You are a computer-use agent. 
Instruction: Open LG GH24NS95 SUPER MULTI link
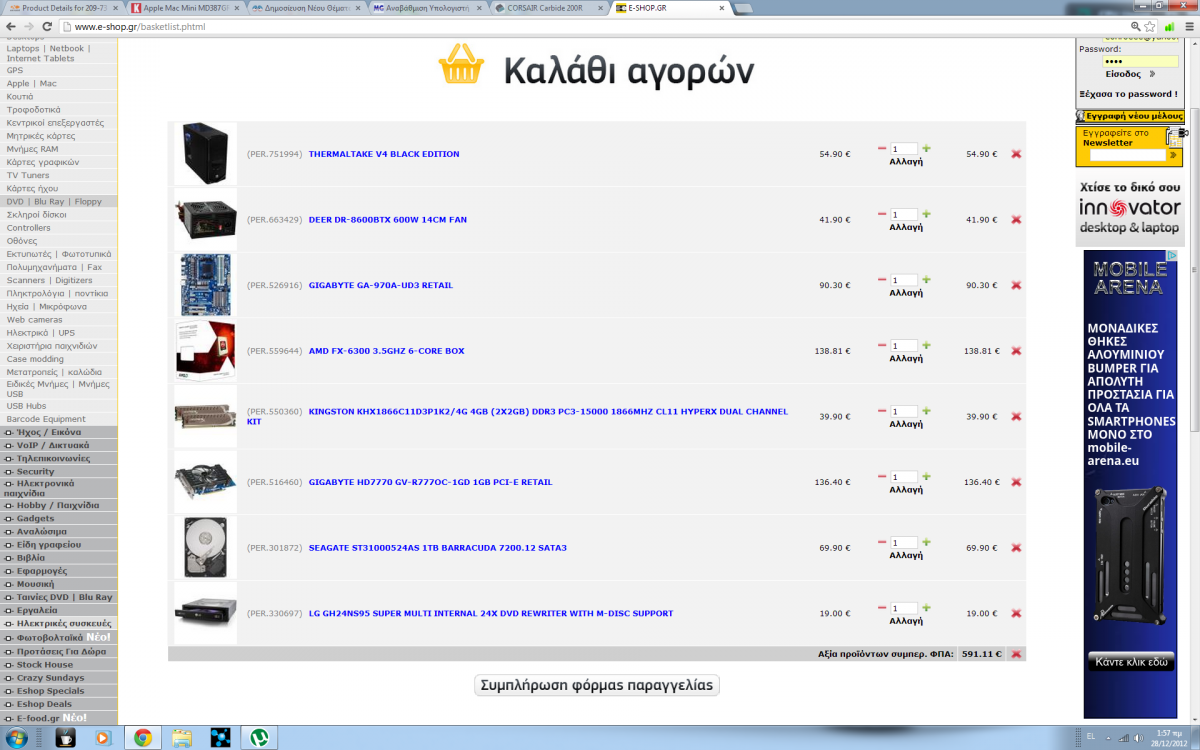(491, 613)
